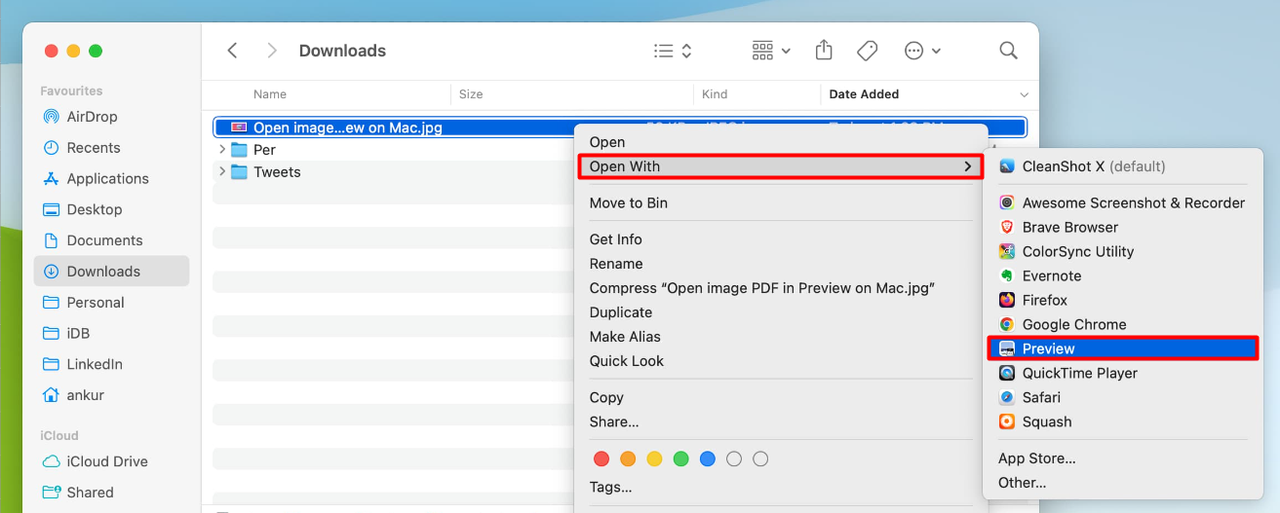
Task: Select the Tweets folder row
Action: pyautogui.click(x=395, y=171)
